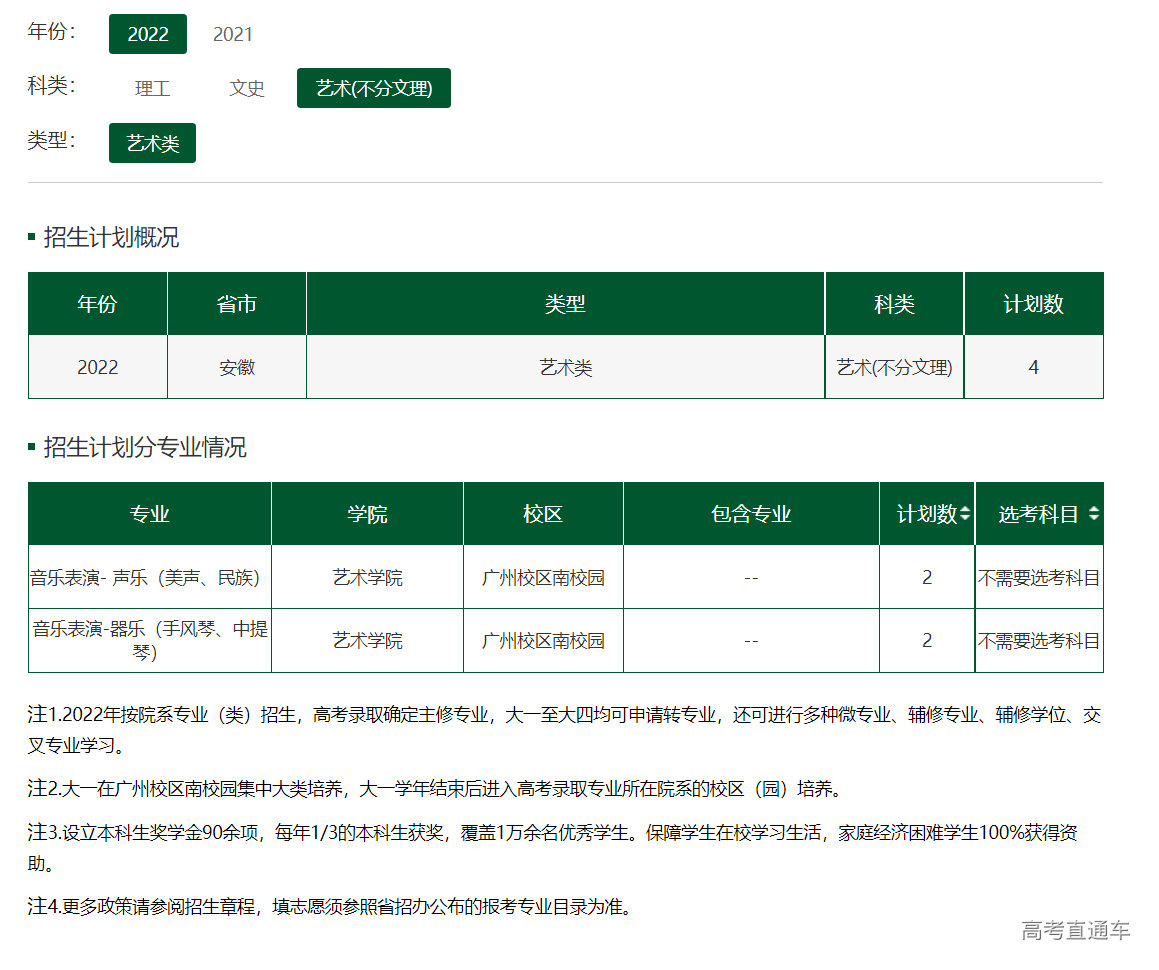
Task: Click 艺术学院 in the 声乐 row
Action: pos(367,577)
